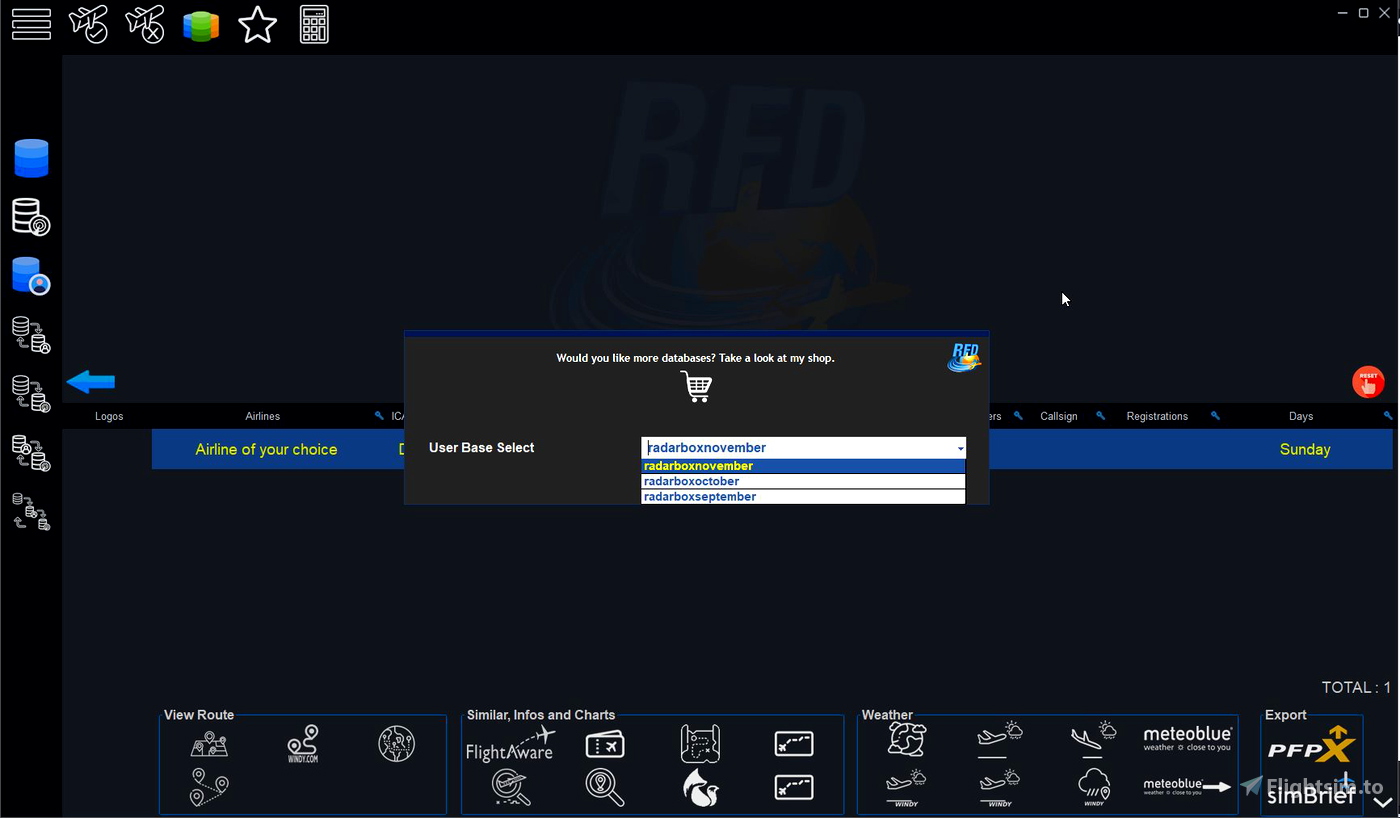Screen dimensions: 1400x818
Task: Click the blue back arrow button
Action: (90, 381)
